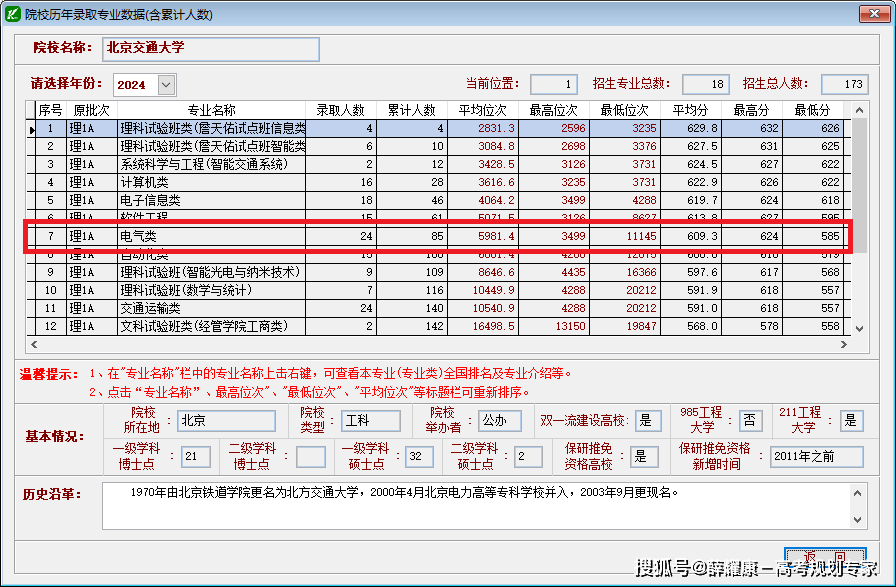896x587 pixels.
Task: Click 一级学科博士点 field showing 21
Action: (196, 457)
